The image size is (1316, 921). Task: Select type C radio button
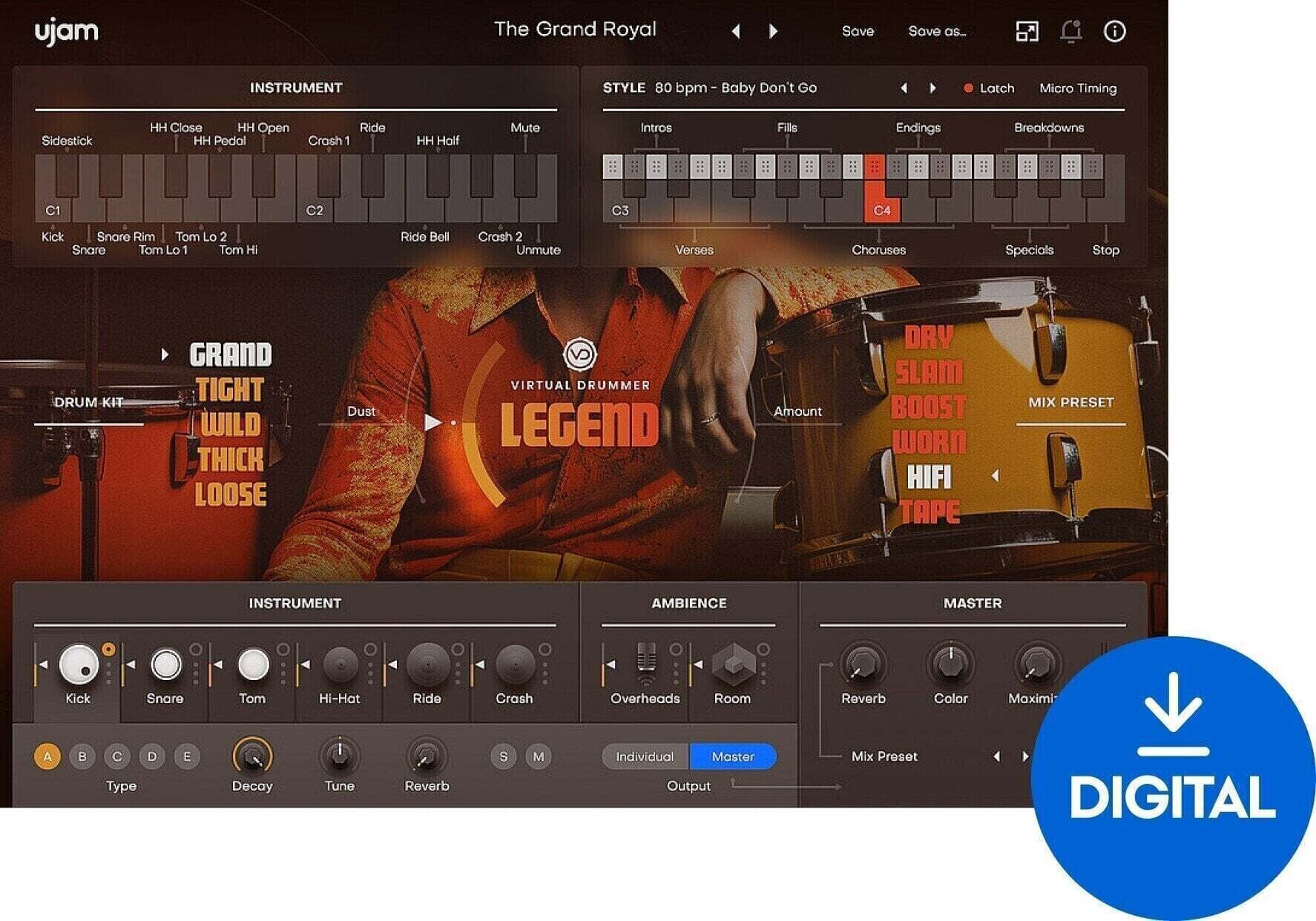click(117, 756)
